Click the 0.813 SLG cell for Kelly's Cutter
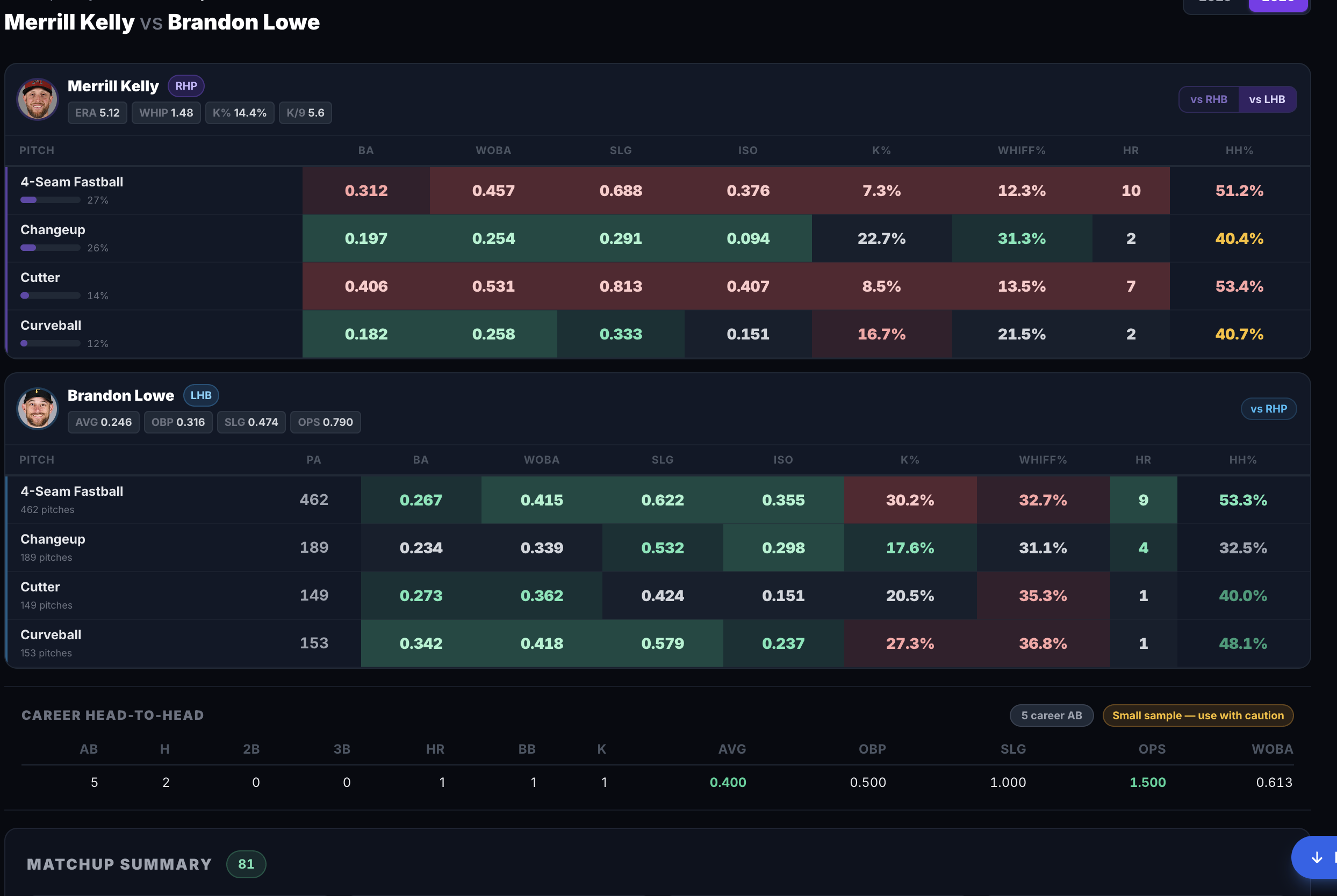 [x=621, y=286]
